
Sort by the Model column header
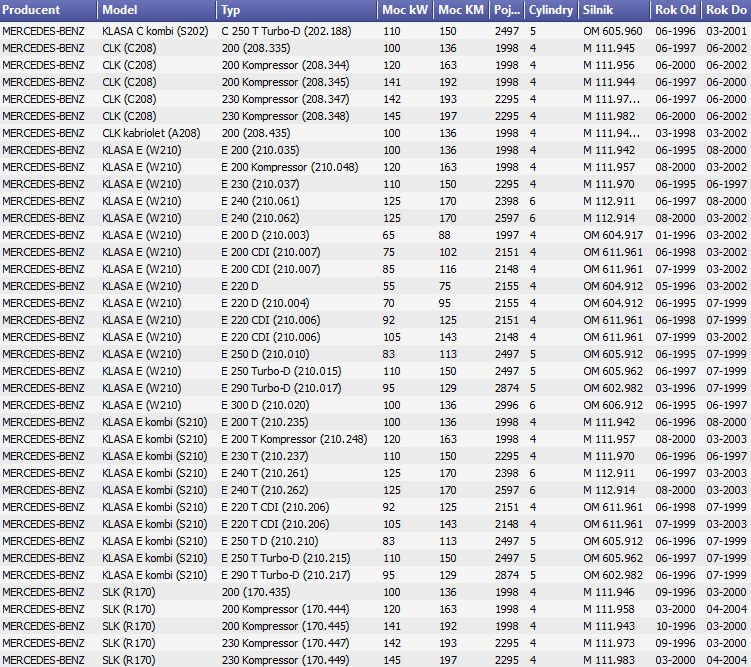tap(157, 10)
